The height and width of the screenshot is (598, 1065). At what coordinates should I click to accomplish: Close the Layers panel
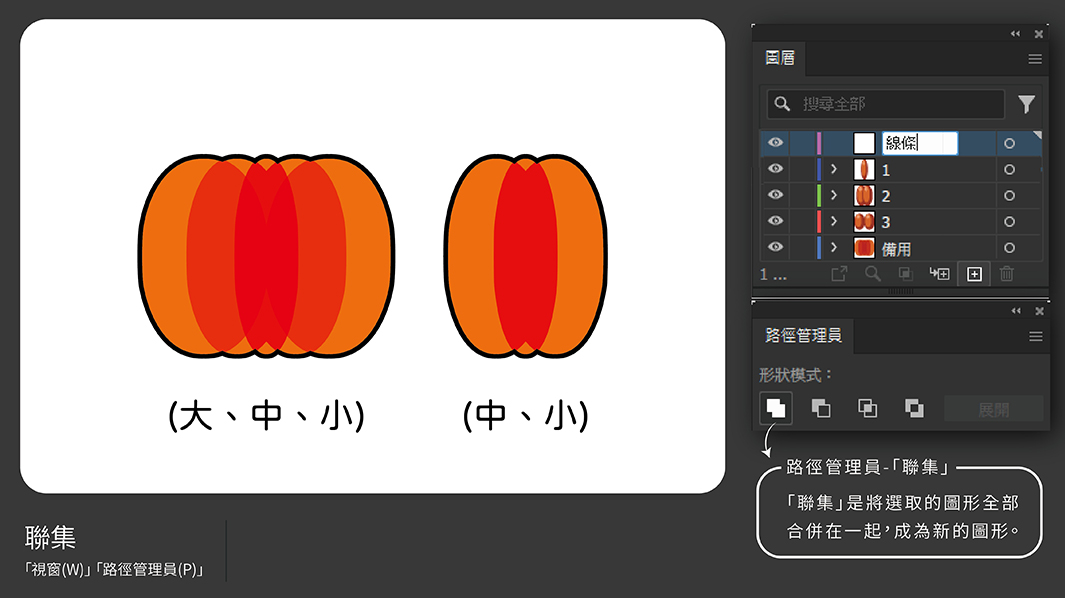pyautogui.click(x=1039, y=34)
